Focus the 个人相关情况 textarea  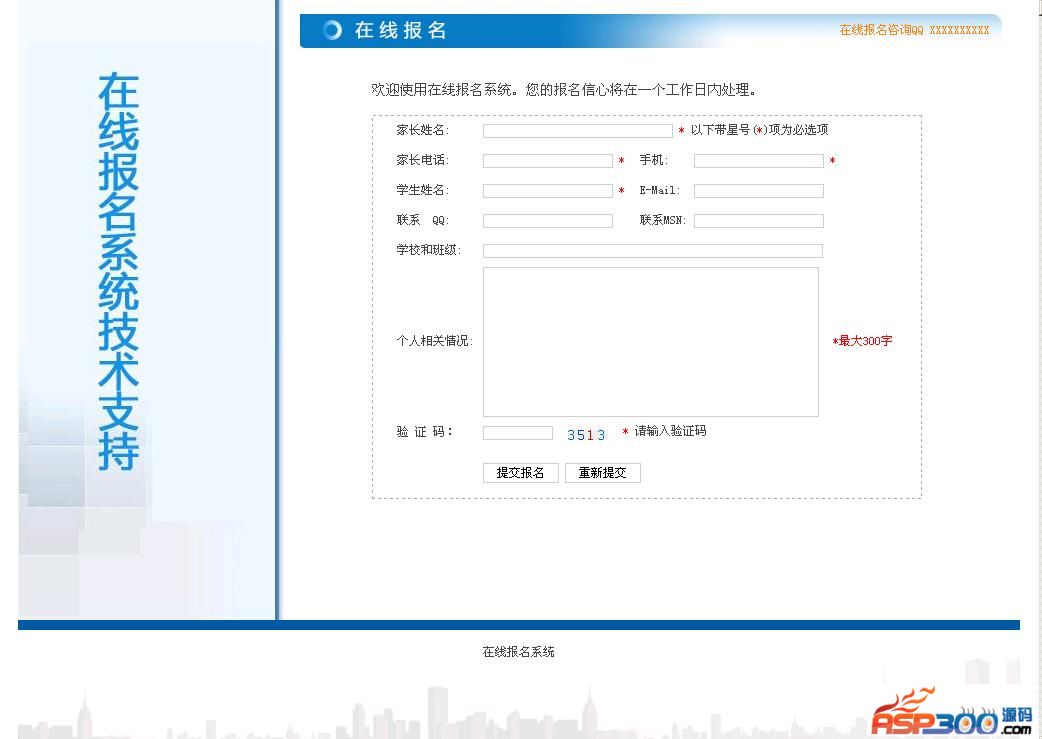[651, 342]
